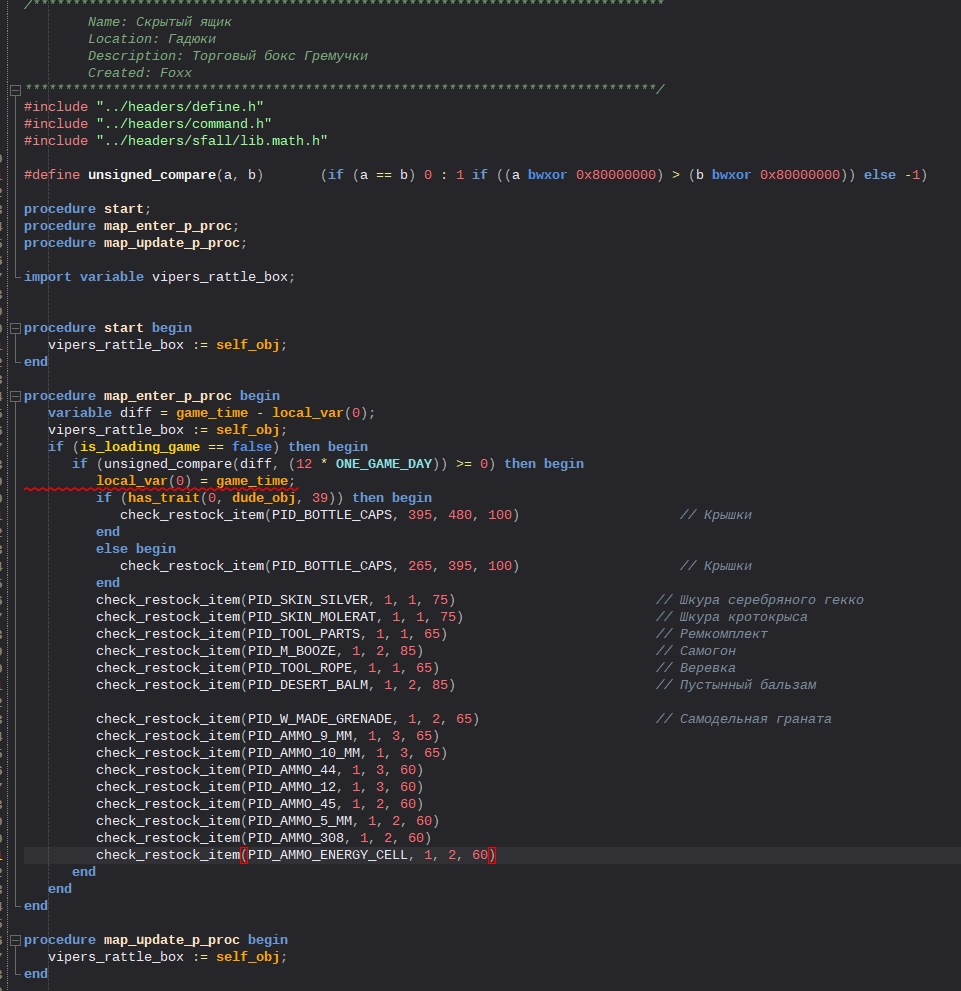Click 'Description: Торговый бокс Гремучки' comment
Image resolution: width=961 pixels, height=991 pixels.
coord(227,56)
